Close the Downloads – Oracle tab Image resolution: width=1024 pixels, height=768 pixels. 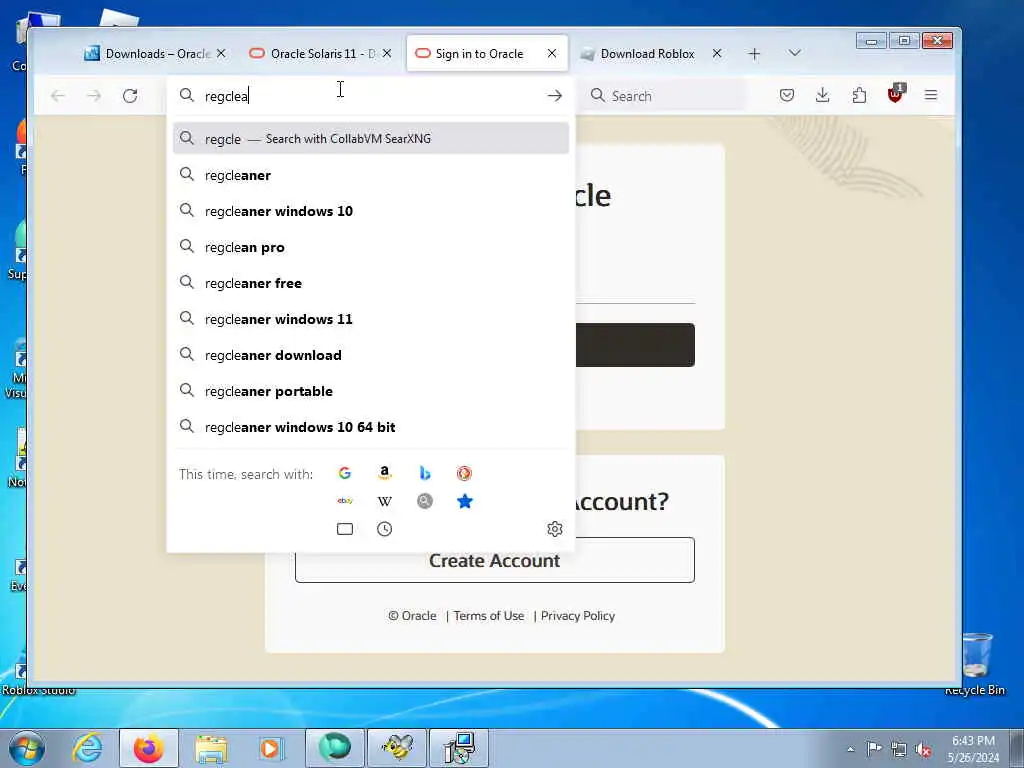pyautogui.click(x=221, y=54)
